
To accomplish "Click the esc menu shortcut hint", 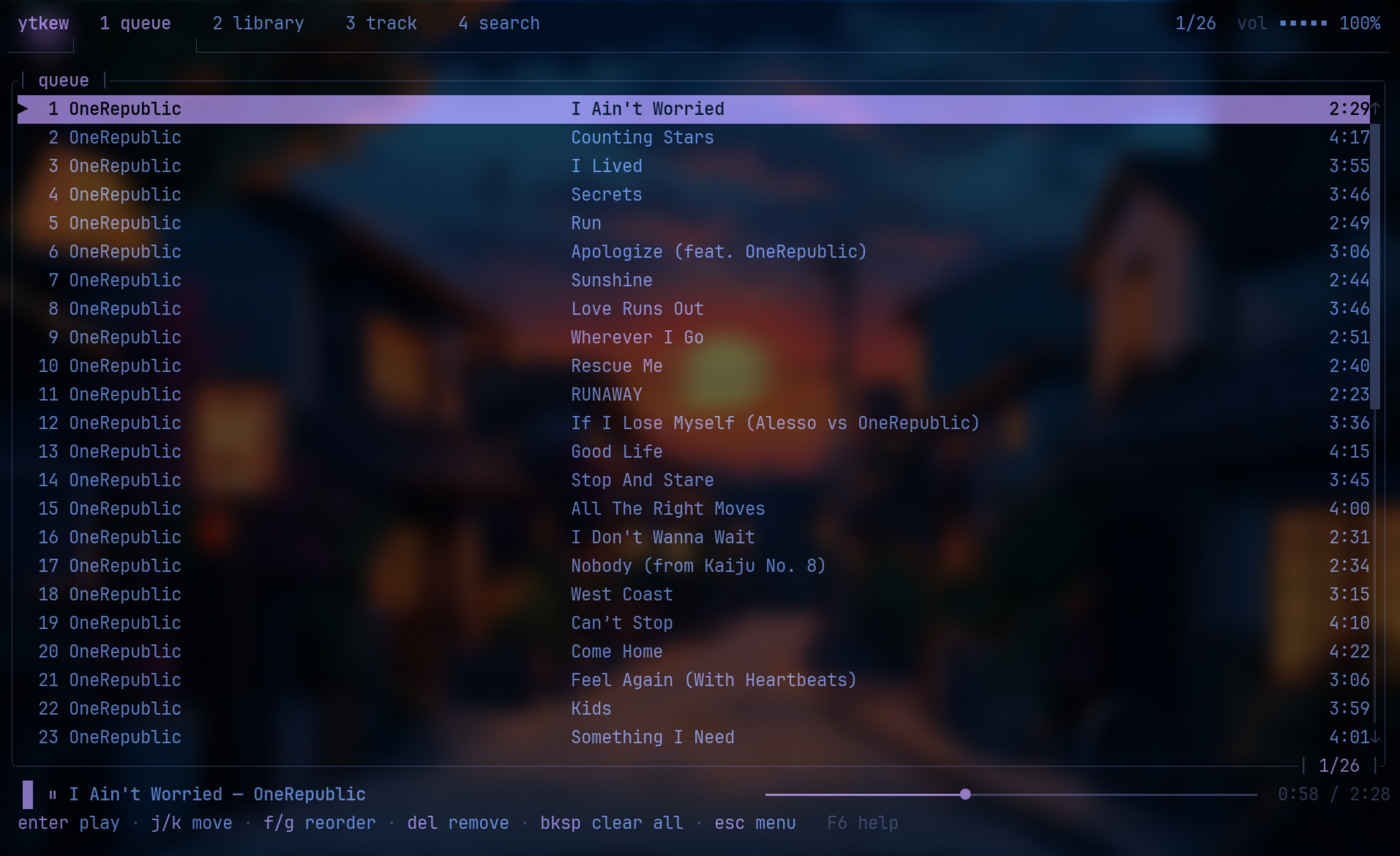I will (x=755, y=823).
